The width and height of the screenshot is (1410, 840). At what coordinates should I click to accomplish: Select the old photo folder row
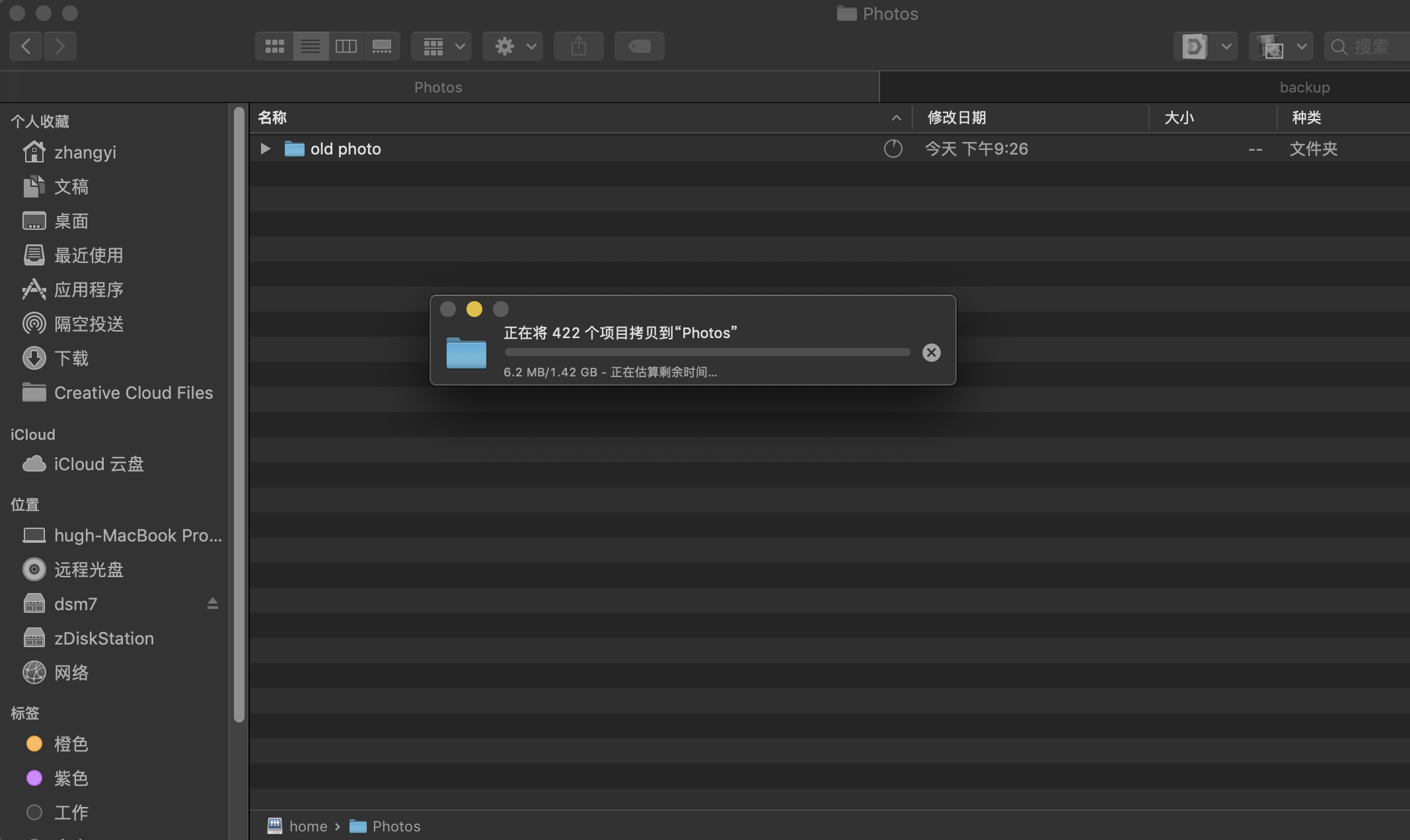(830, 149)
